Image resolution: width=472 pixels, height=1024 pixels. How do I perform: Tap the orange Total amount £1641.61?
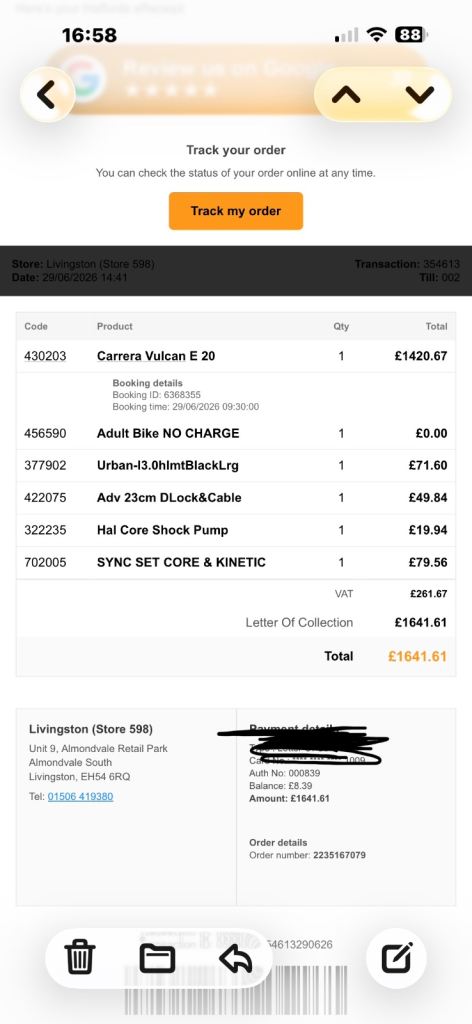[417, 656]
